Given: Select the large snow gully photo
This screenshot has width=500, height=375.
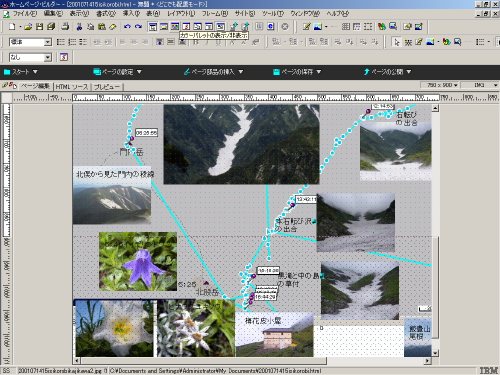Looking at the screenshot, I should 241,144.
